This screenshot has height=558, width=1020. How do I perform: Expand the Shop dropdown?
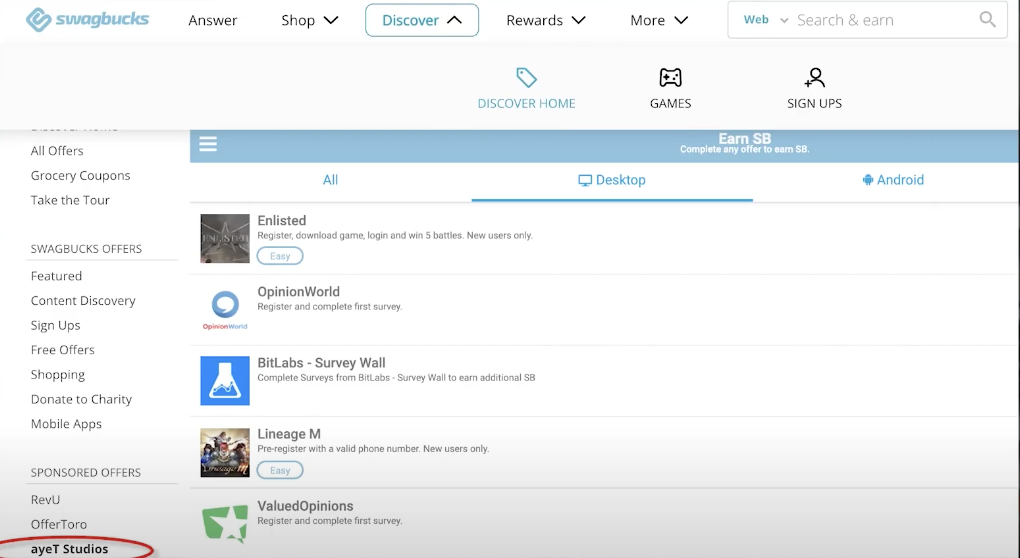310,20
